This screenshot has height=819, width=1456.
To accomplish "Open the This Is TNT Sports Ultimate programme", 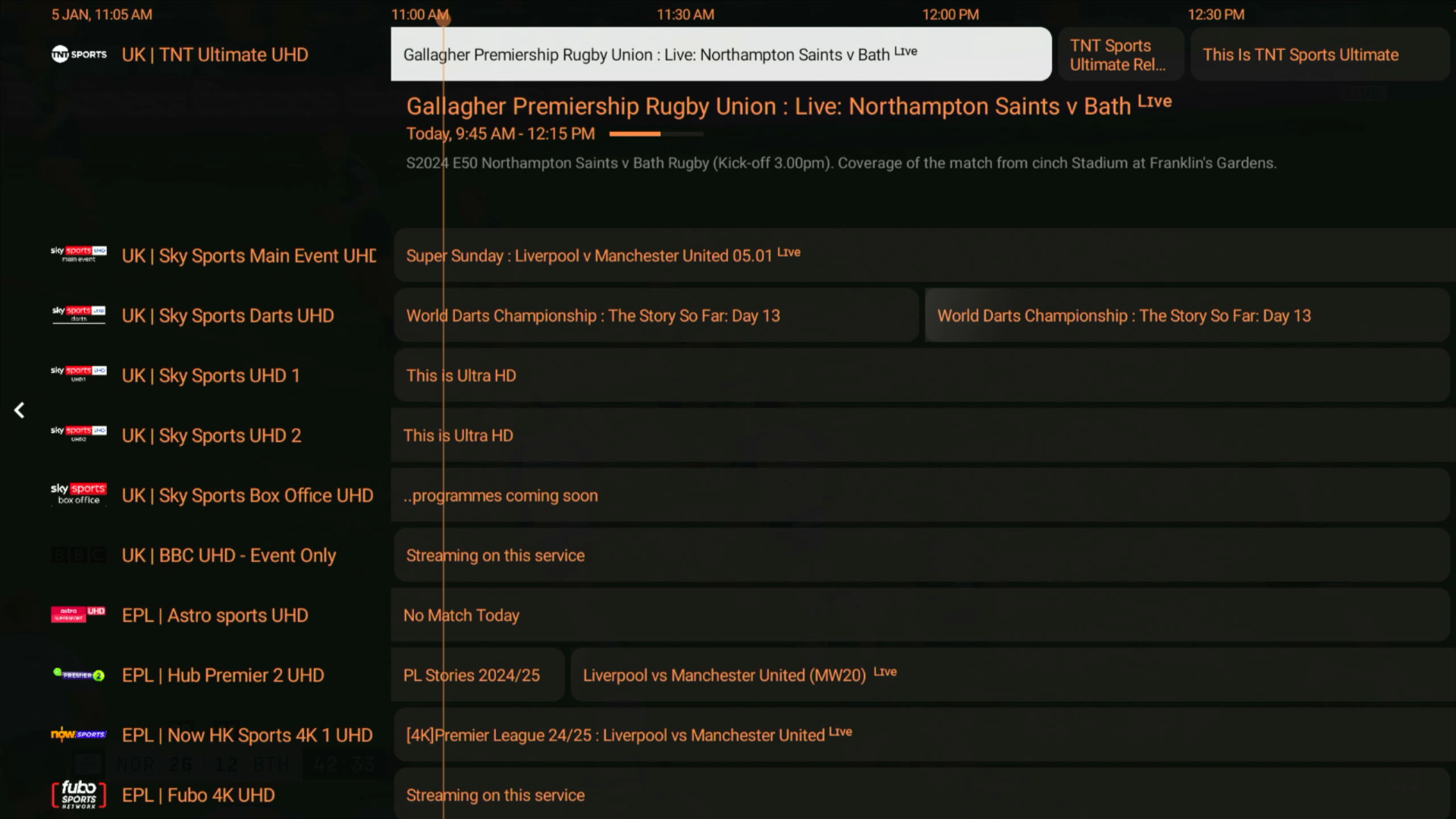I will [x=1300, y=55].
